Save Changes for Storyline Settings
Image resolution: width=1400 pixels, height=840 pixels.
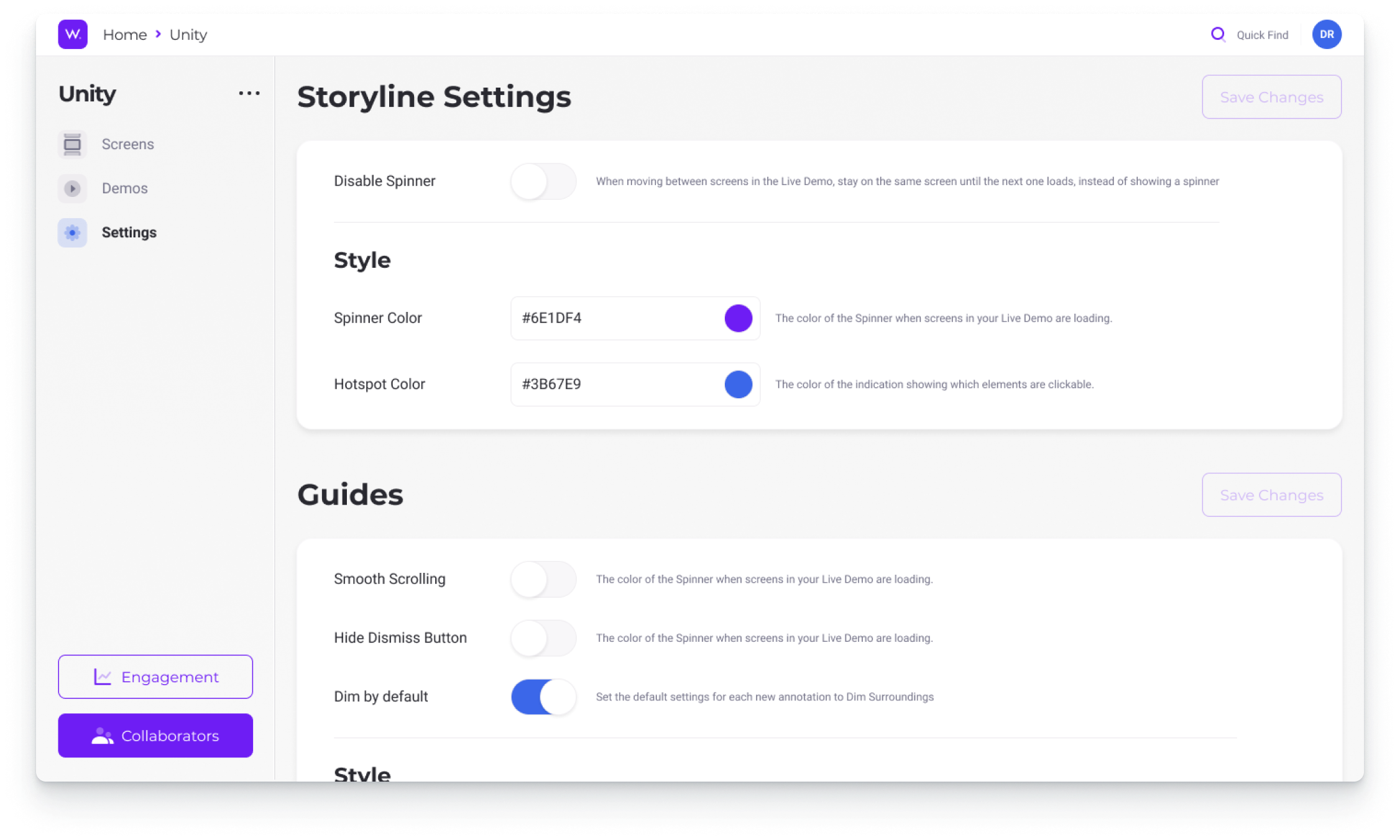point(1271,97)
